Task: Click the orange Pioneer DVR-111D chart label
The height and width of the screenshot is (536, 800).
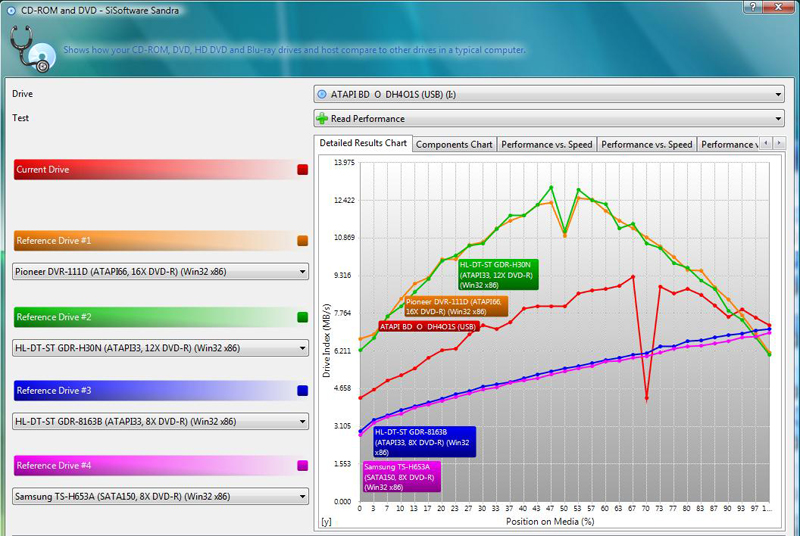Action: [x=456, y=307]
